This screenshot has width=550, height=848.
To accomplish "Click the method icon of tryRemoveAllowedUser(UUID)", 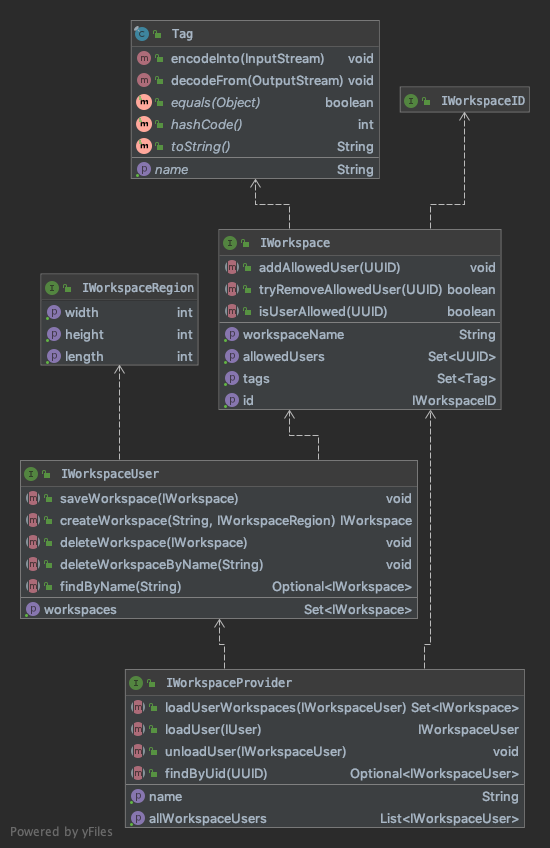I will tap(232, 289).
